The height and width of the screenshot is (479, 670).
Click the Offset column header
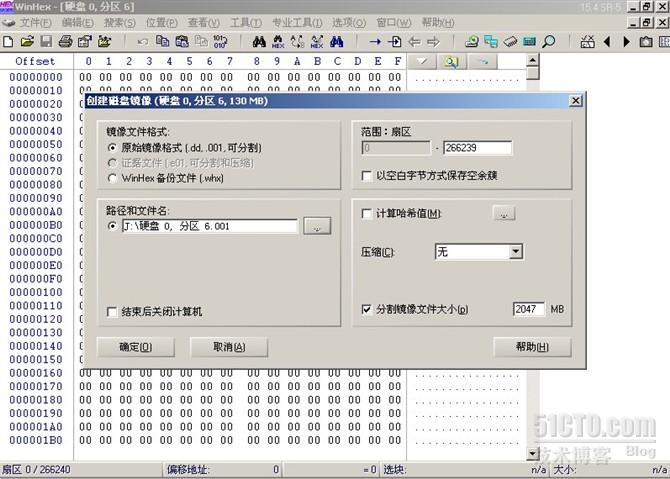tap(35, 62)
